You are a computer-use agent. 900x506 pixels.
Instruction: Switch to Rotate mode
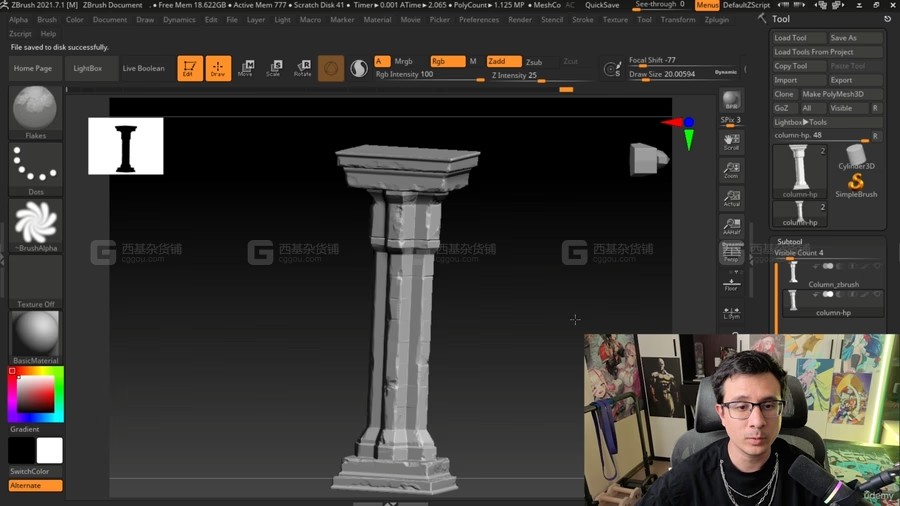coord(302,68)
